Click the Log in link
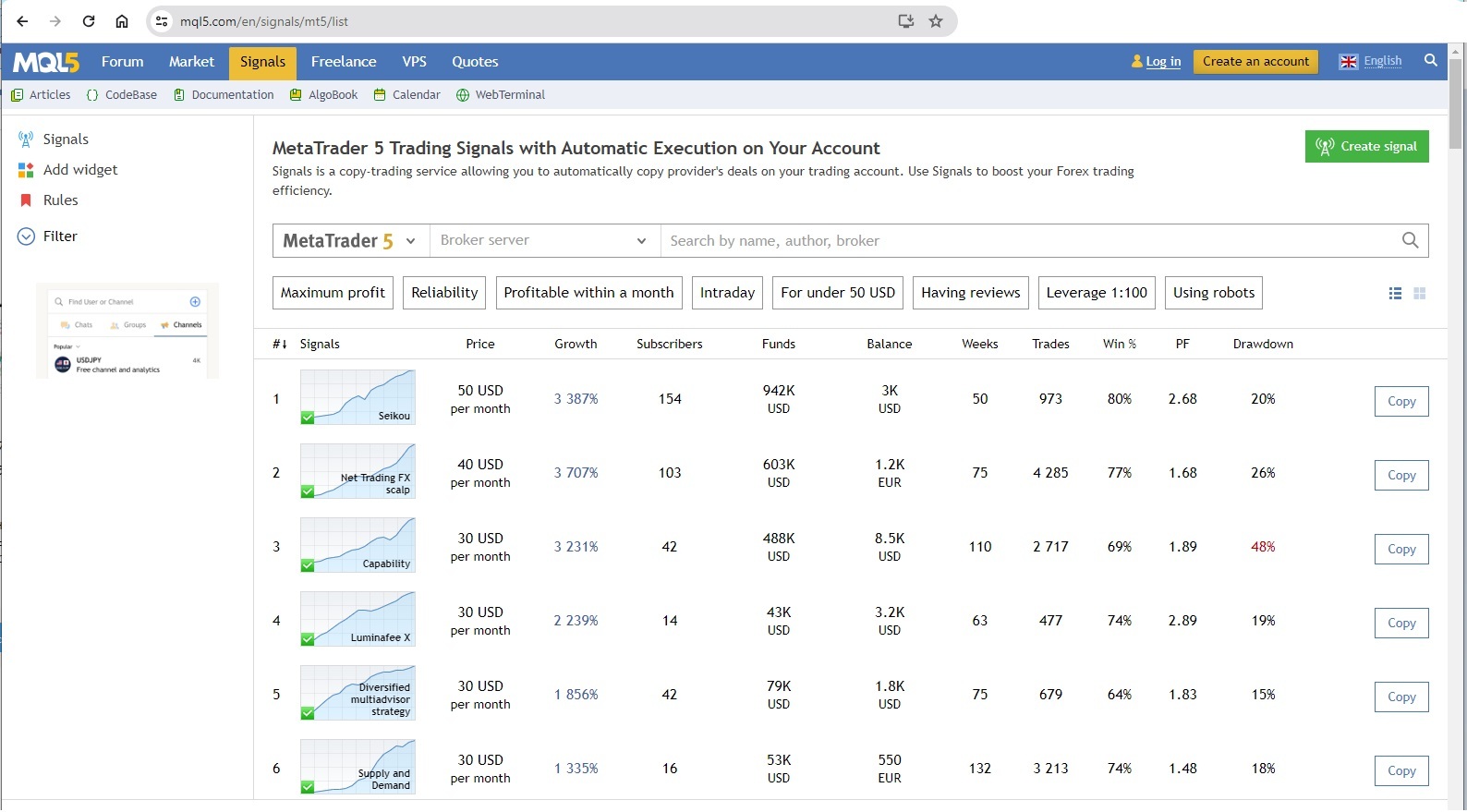Image resolution: width=1467 pixels, height=812 pixels. coord(1163,62)
